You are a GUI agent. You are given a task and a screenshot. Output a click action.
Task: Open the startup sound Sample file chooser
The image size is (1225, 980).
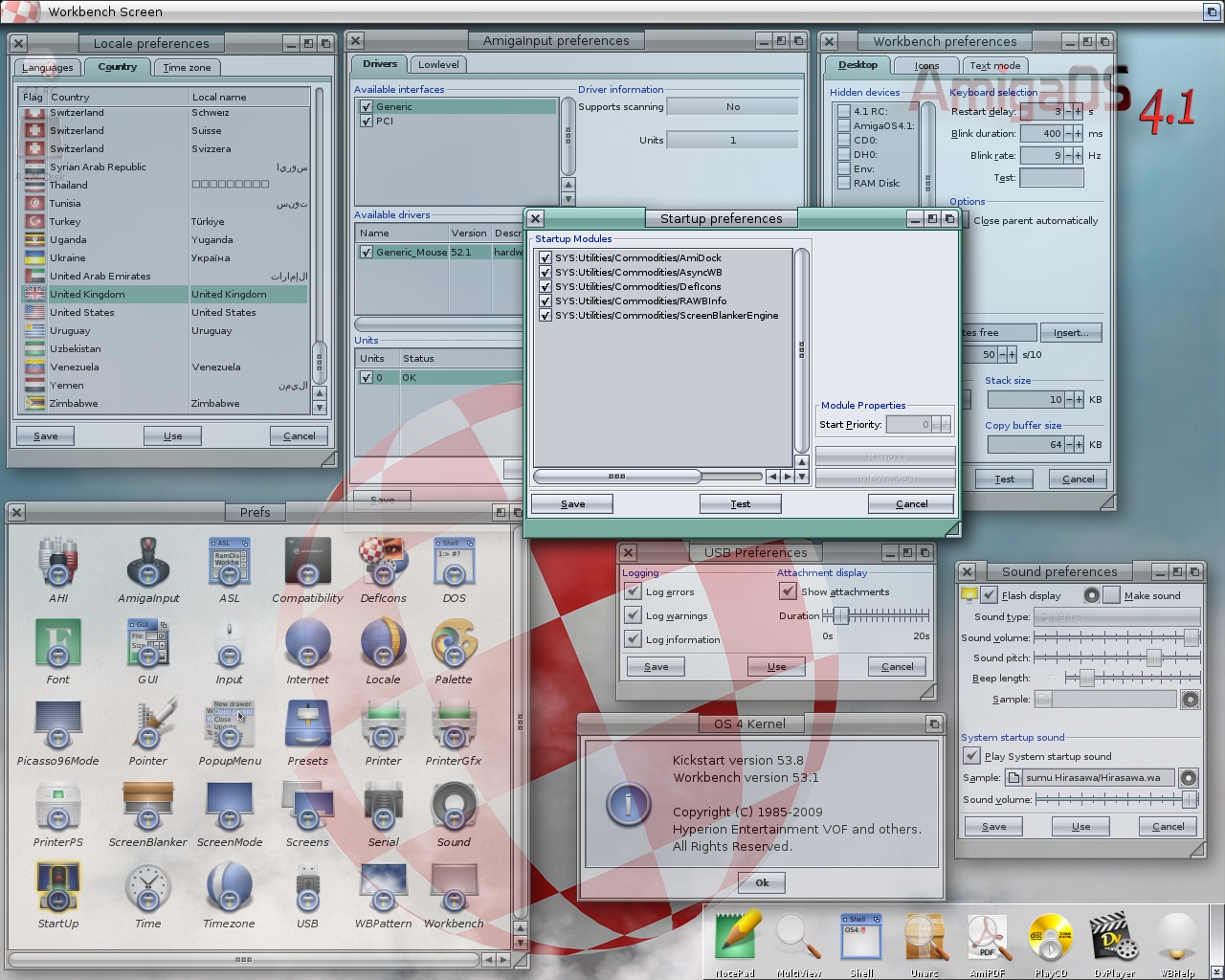(x=1013, y=777)
